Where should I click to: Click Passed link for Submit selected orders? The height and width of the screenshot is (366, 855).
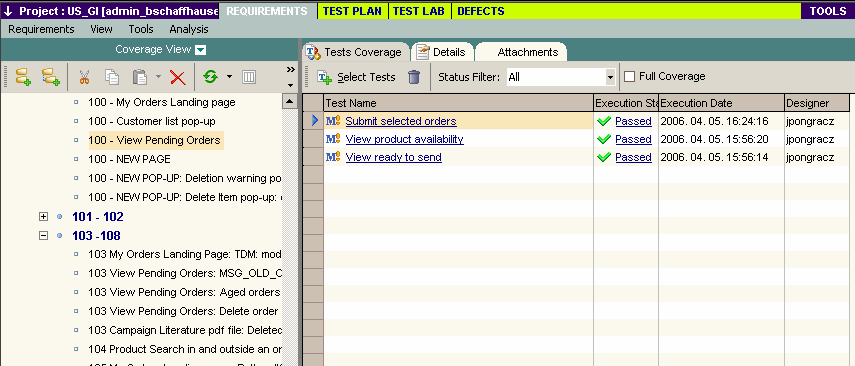[633, 121]
